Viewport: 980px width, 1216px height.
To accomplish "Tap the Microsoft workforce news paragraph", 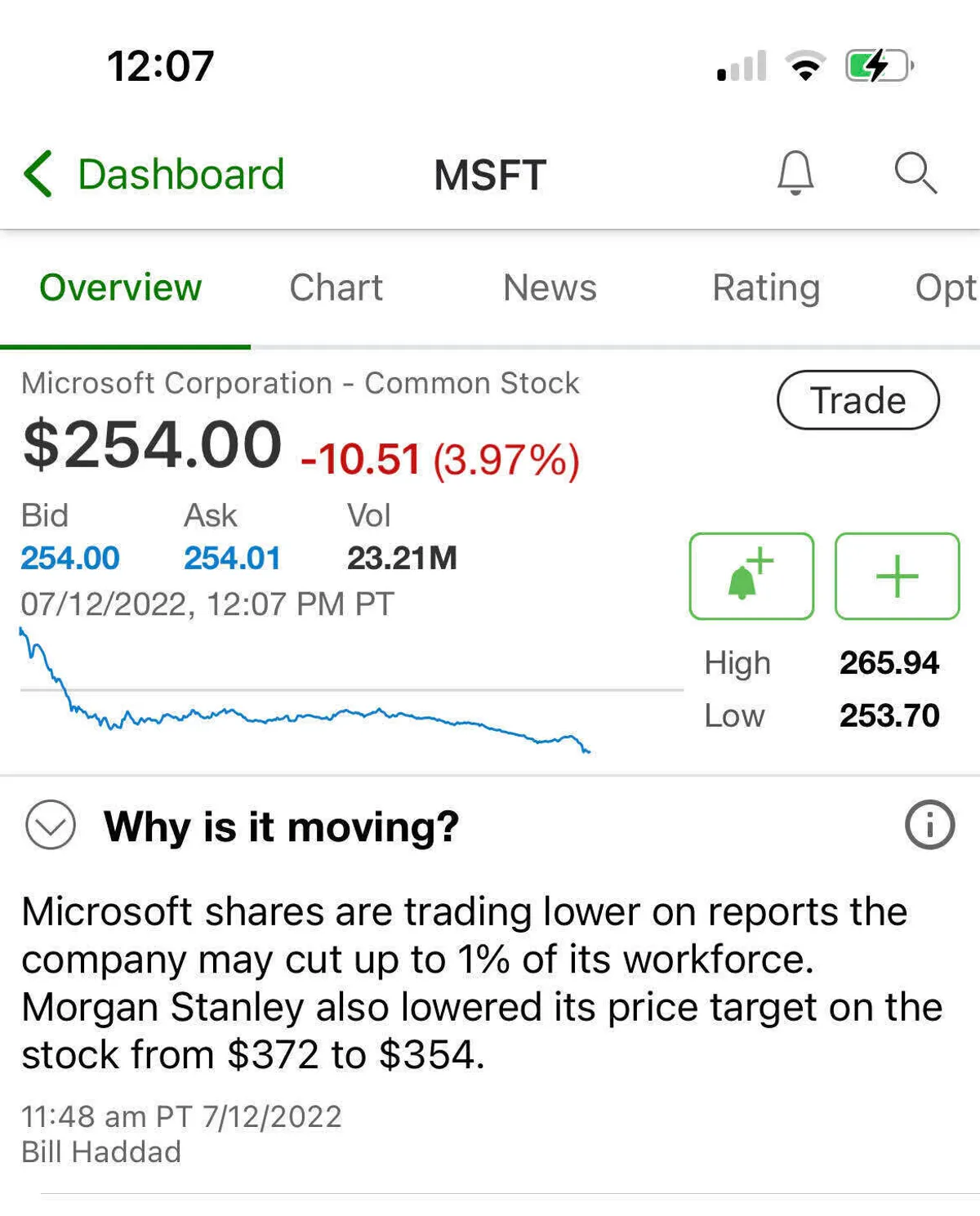I will (x=482, y=982).
